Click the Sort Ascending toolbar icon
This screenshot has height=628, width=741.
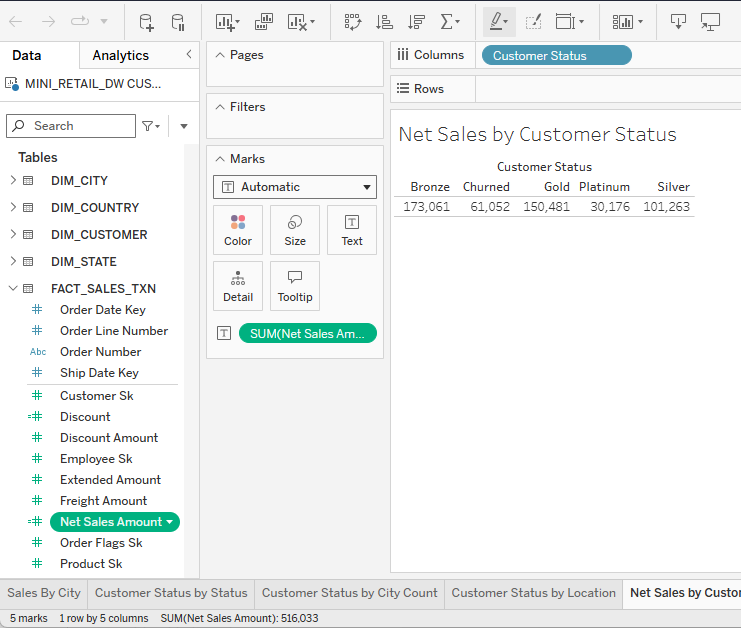point(384,21)
